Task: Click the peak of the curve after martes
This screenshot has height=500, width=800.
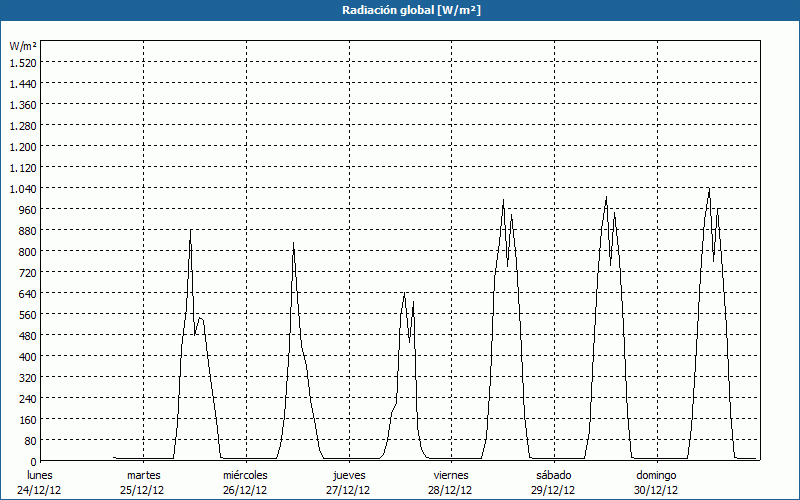Action: (190, 230)
